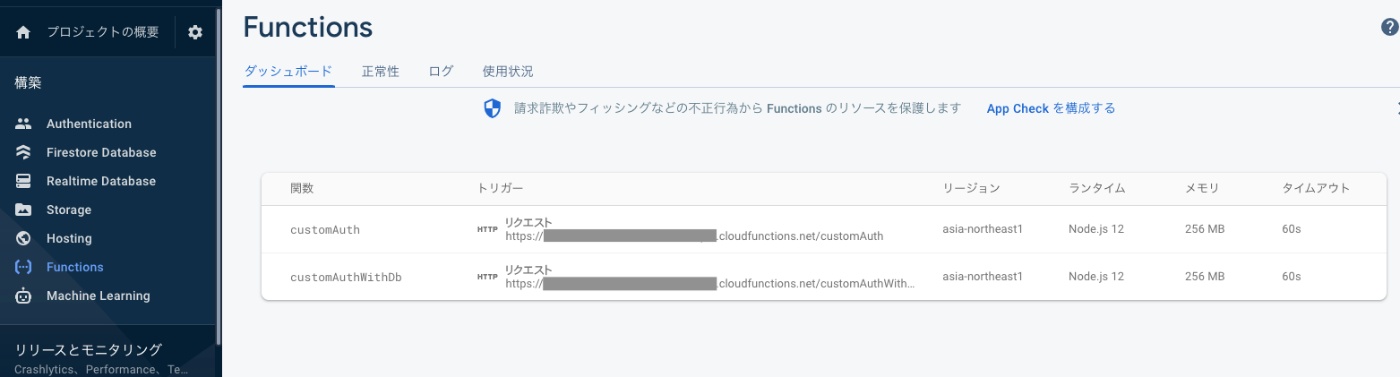1400x377 pixels.
Task: Click the App Check shield icon
Action: click(492, 109)
